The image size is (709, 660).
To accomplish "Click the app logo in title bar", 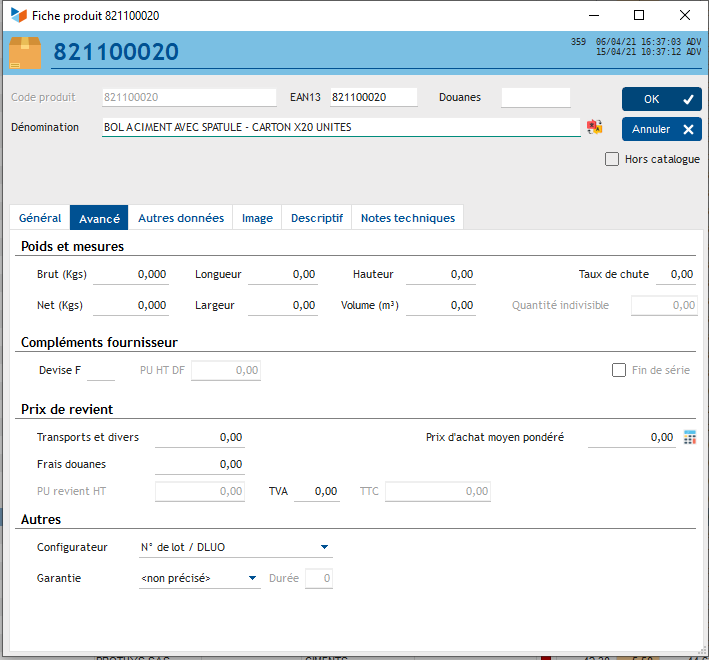I will 18,15.
